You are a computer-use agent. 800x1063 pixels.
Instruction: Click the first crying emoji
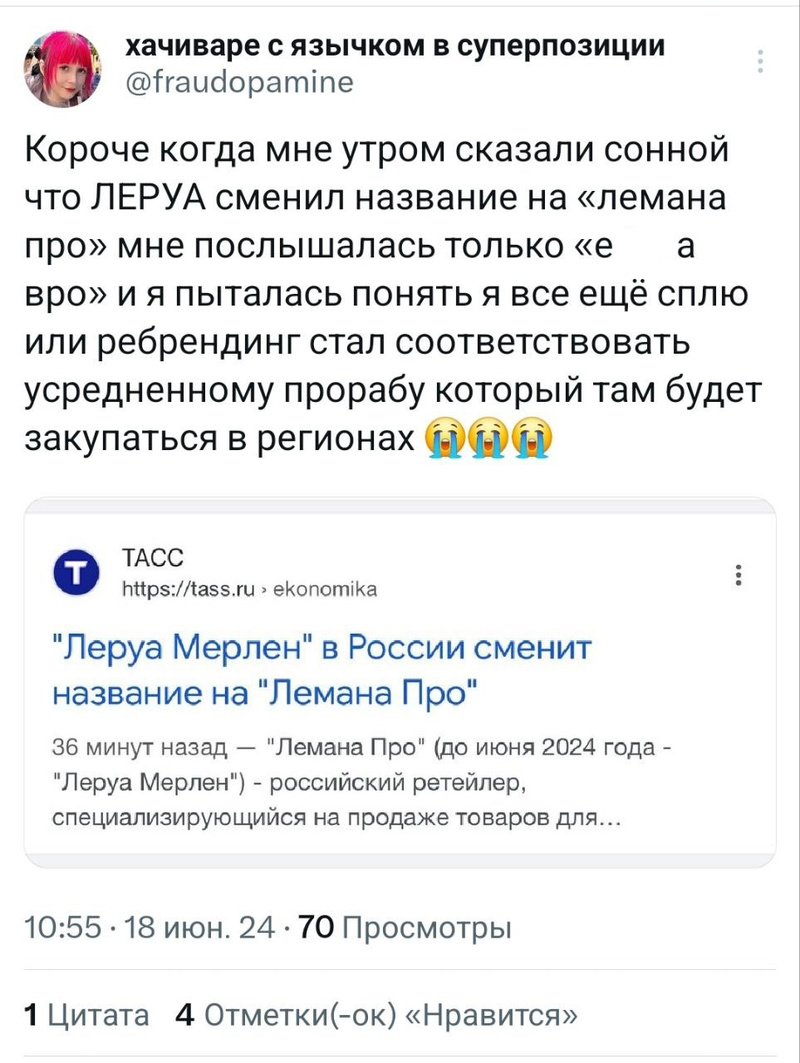pos(444,437)
